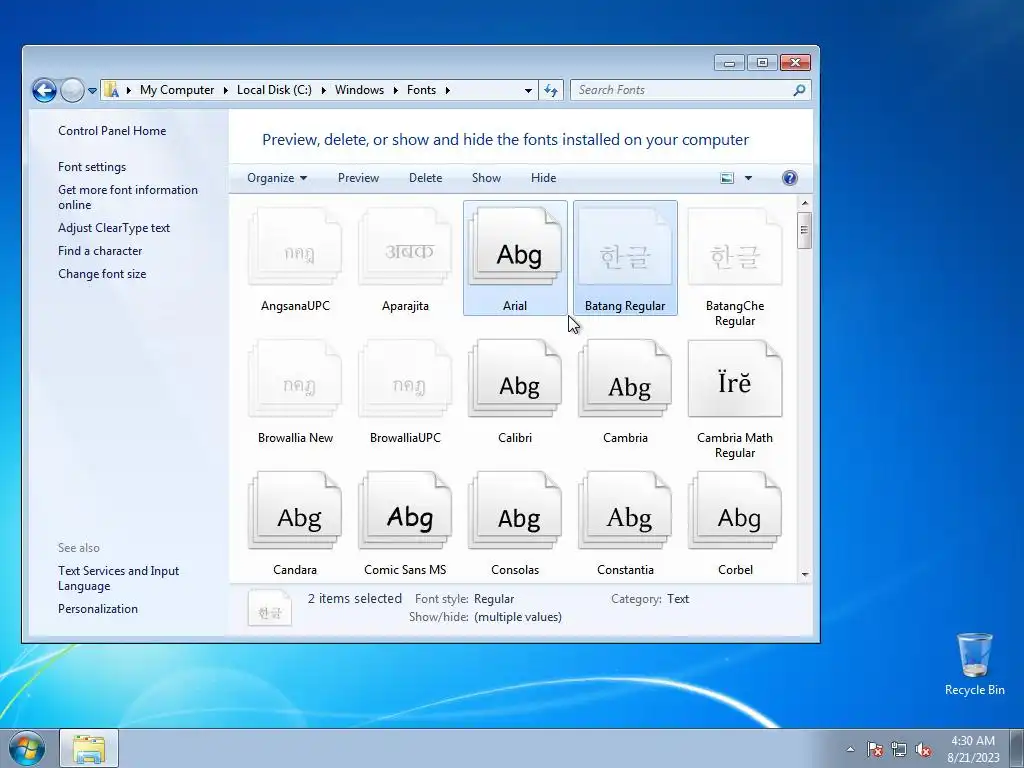Go to Windows folder breadcrumb

coord(359,90)
